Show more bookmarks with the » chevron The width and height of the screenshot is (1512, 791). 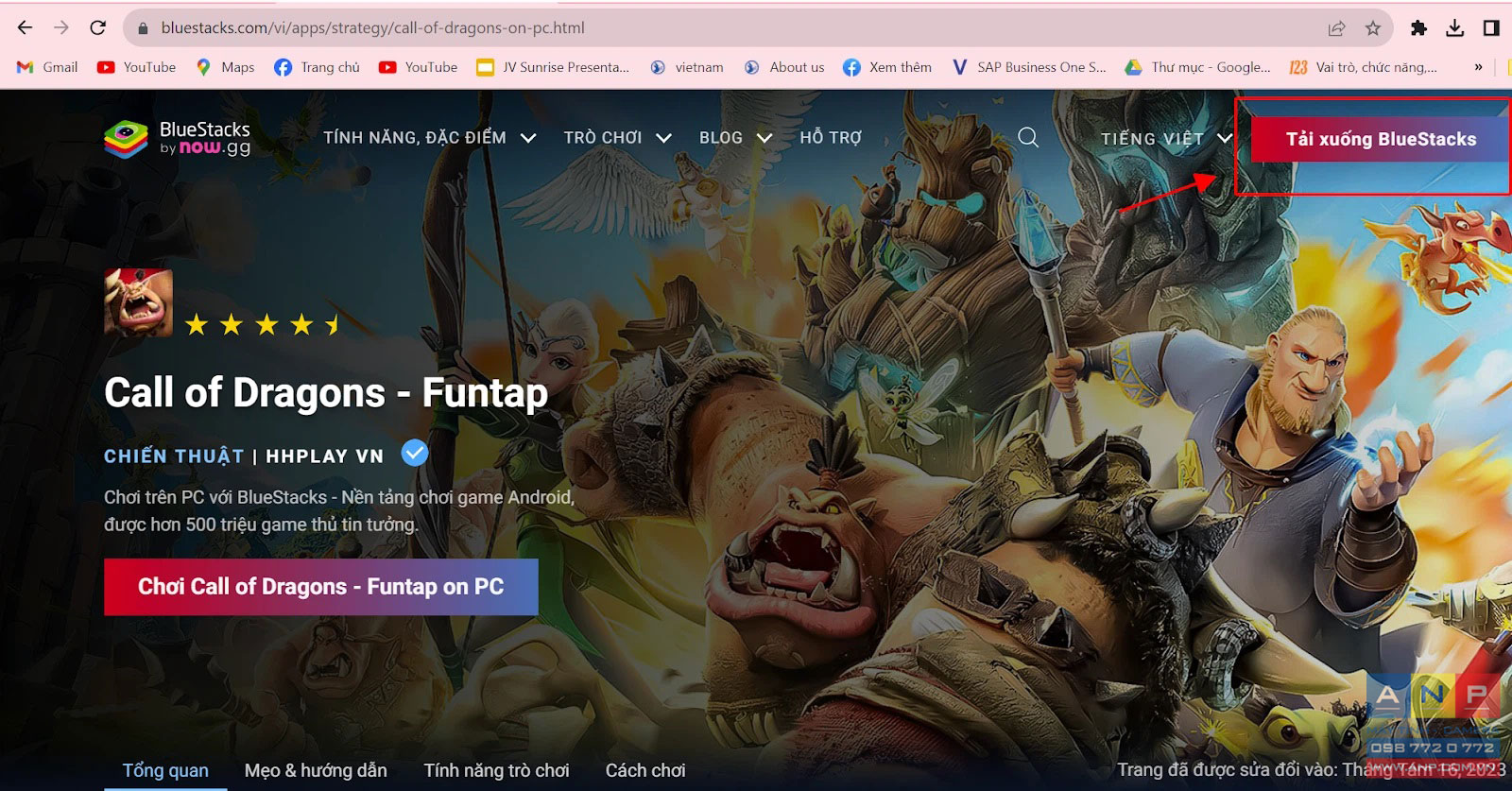click(x=1478, y=67)
